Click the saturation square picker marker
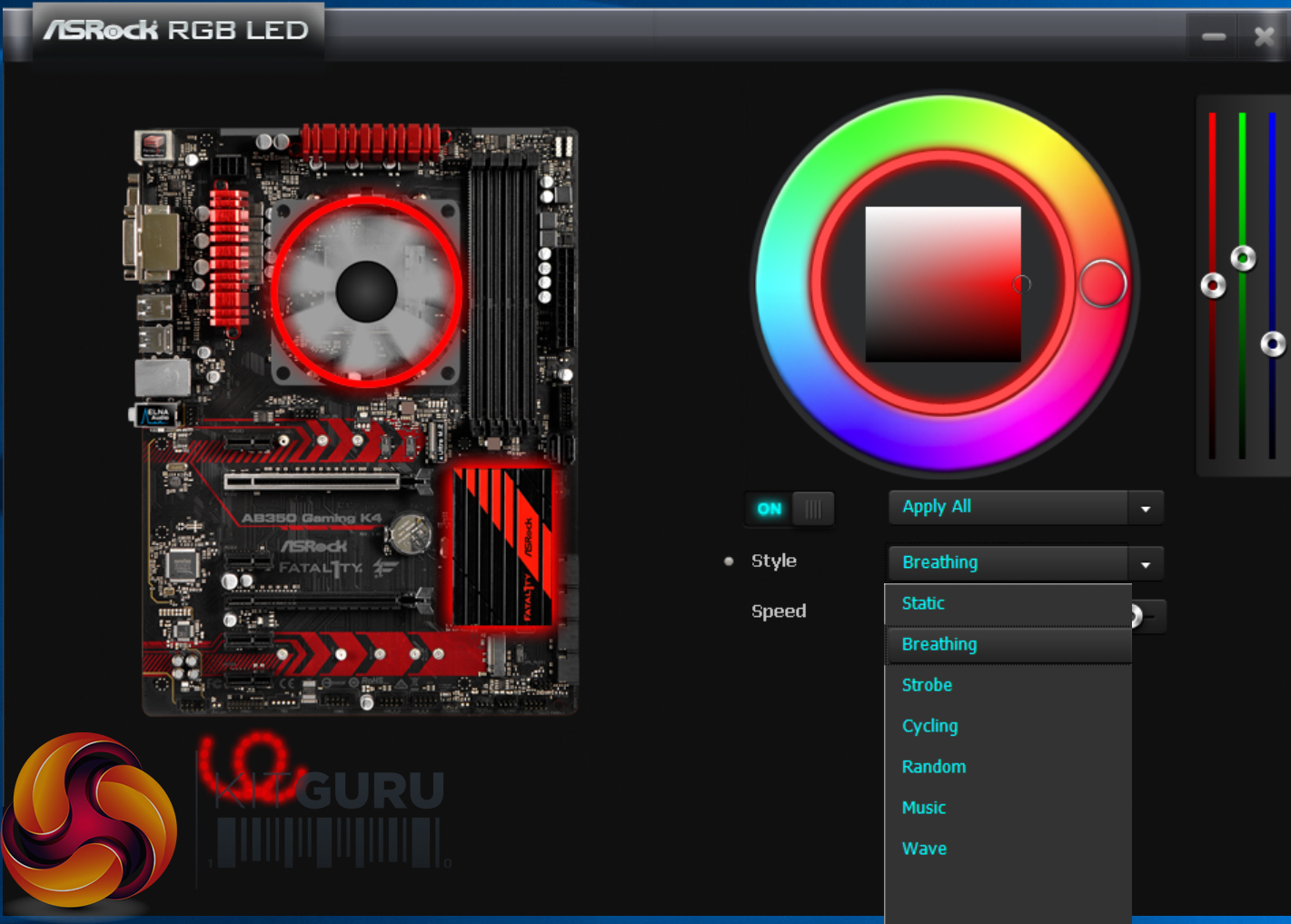Screen dimensions: 1291x924 tap(1022, 283)
